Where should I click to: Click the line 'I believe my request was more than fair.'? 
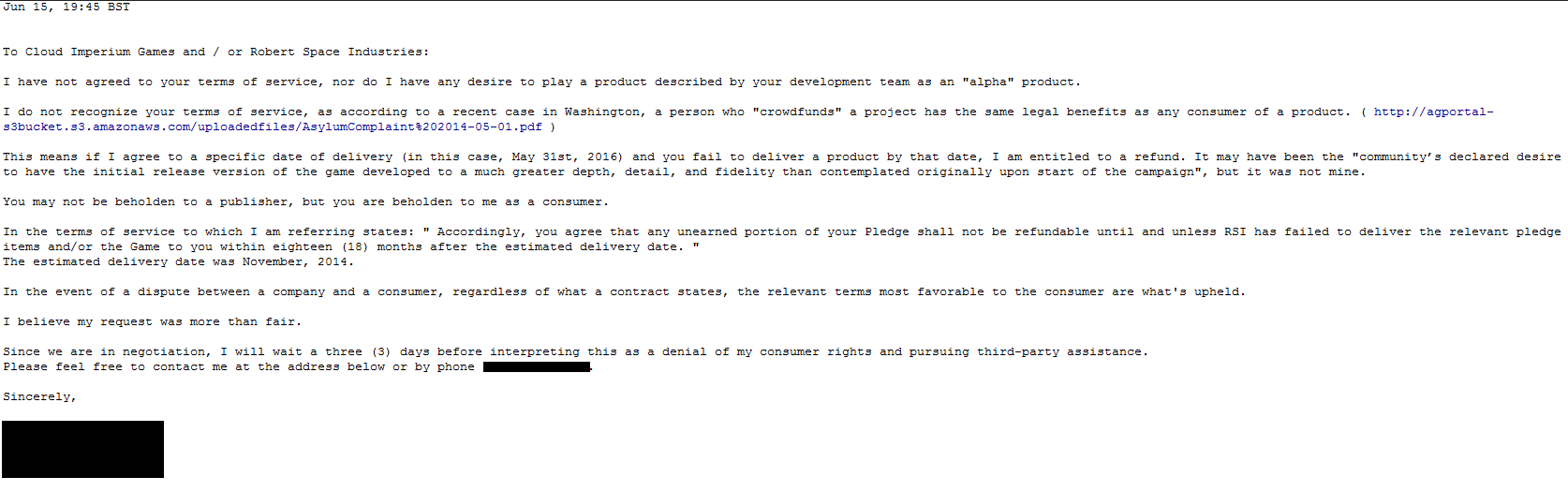click(153, 321)
